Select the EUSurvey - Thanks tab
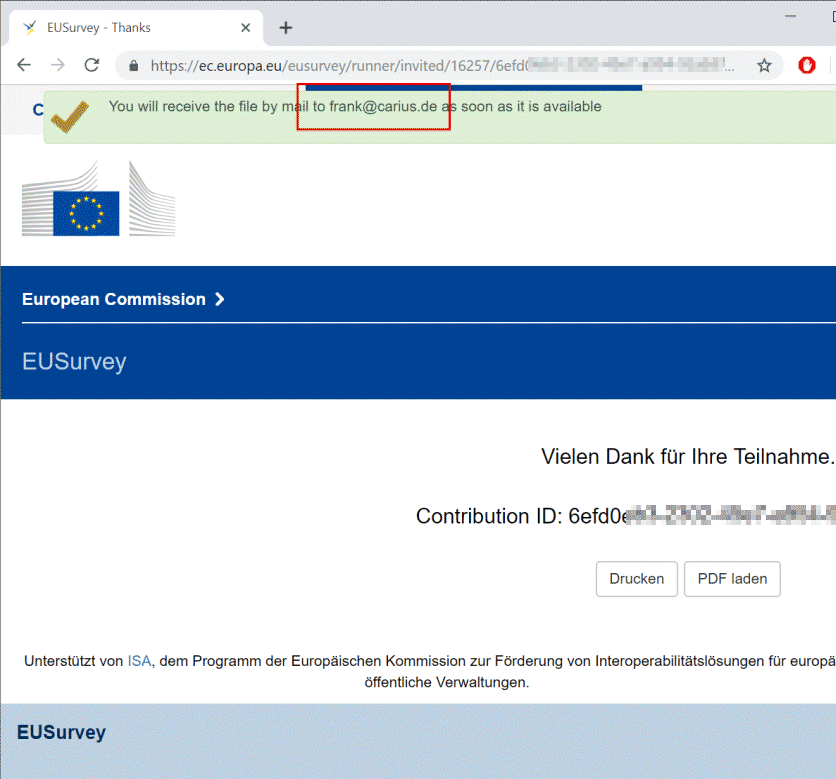The image size is (836, 779). pyautogui.click(x=136, y=28)
